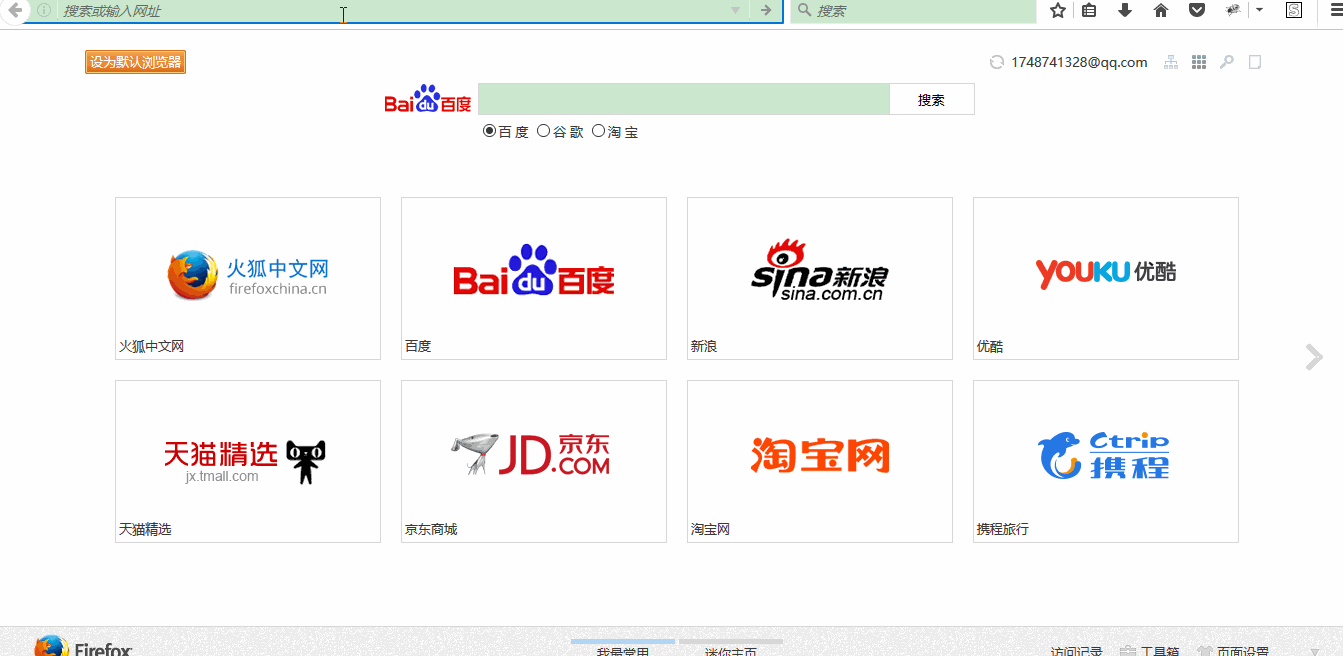The image size is (1343, 656).
Task: Switch to 迷你主页 tab
Action: point(731,649)
